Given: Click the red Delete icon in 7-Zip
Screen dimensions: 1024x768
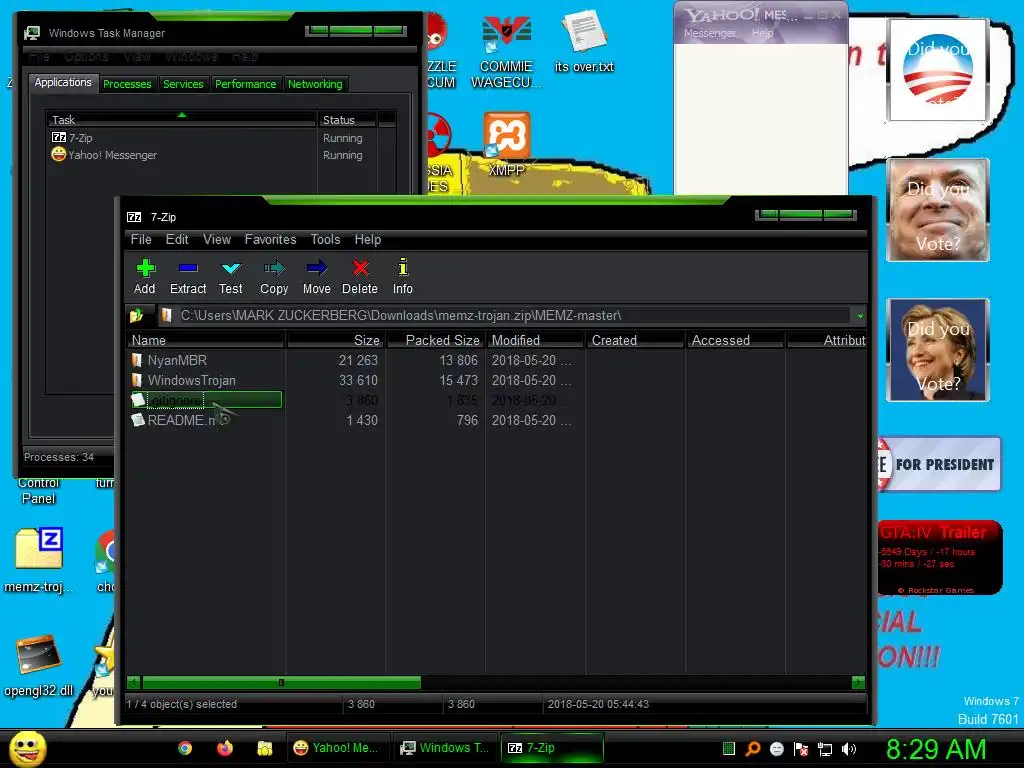Looking at the screenshot, I should tap(360, 276).
